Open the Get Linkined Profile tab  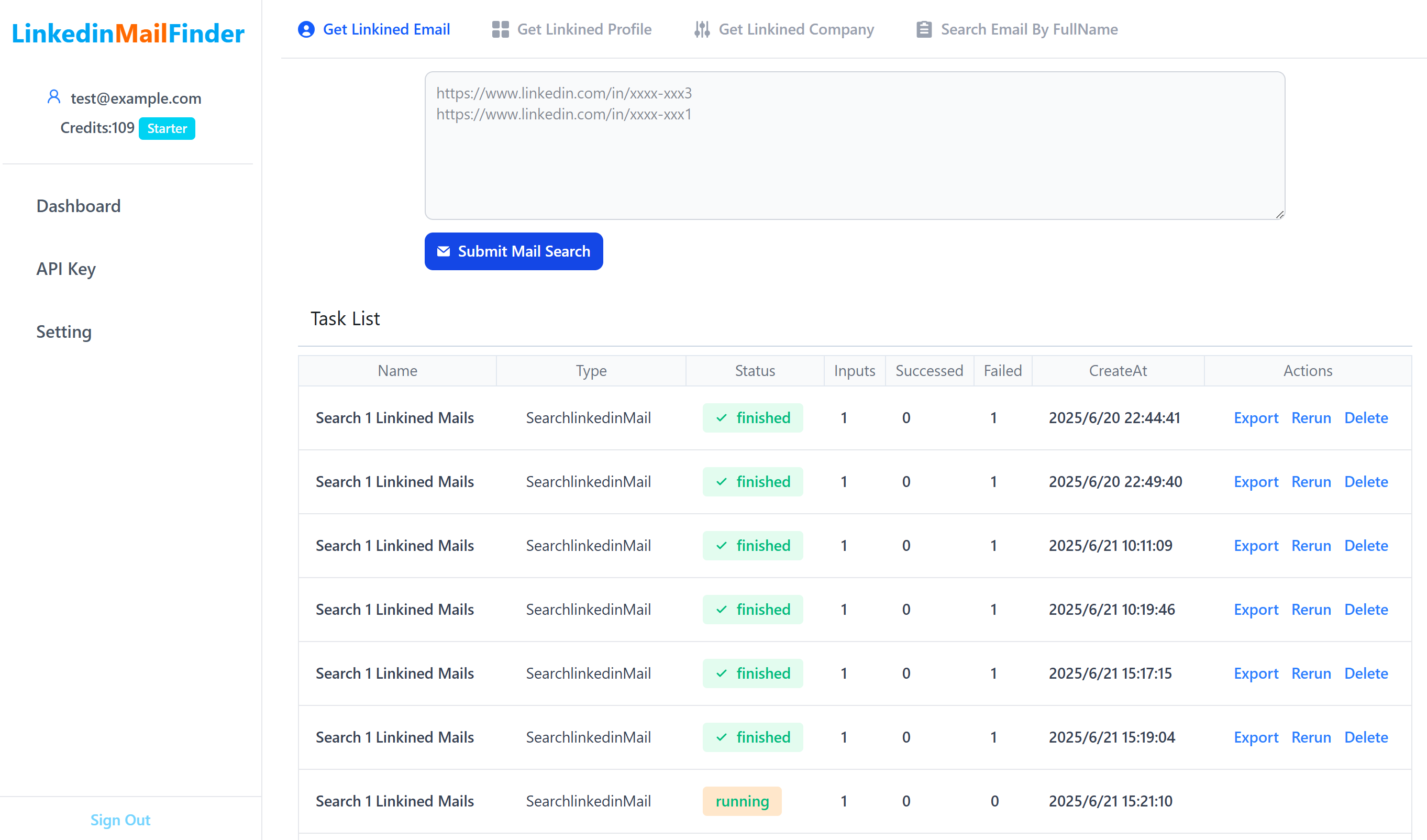click(x=584, y=29)
